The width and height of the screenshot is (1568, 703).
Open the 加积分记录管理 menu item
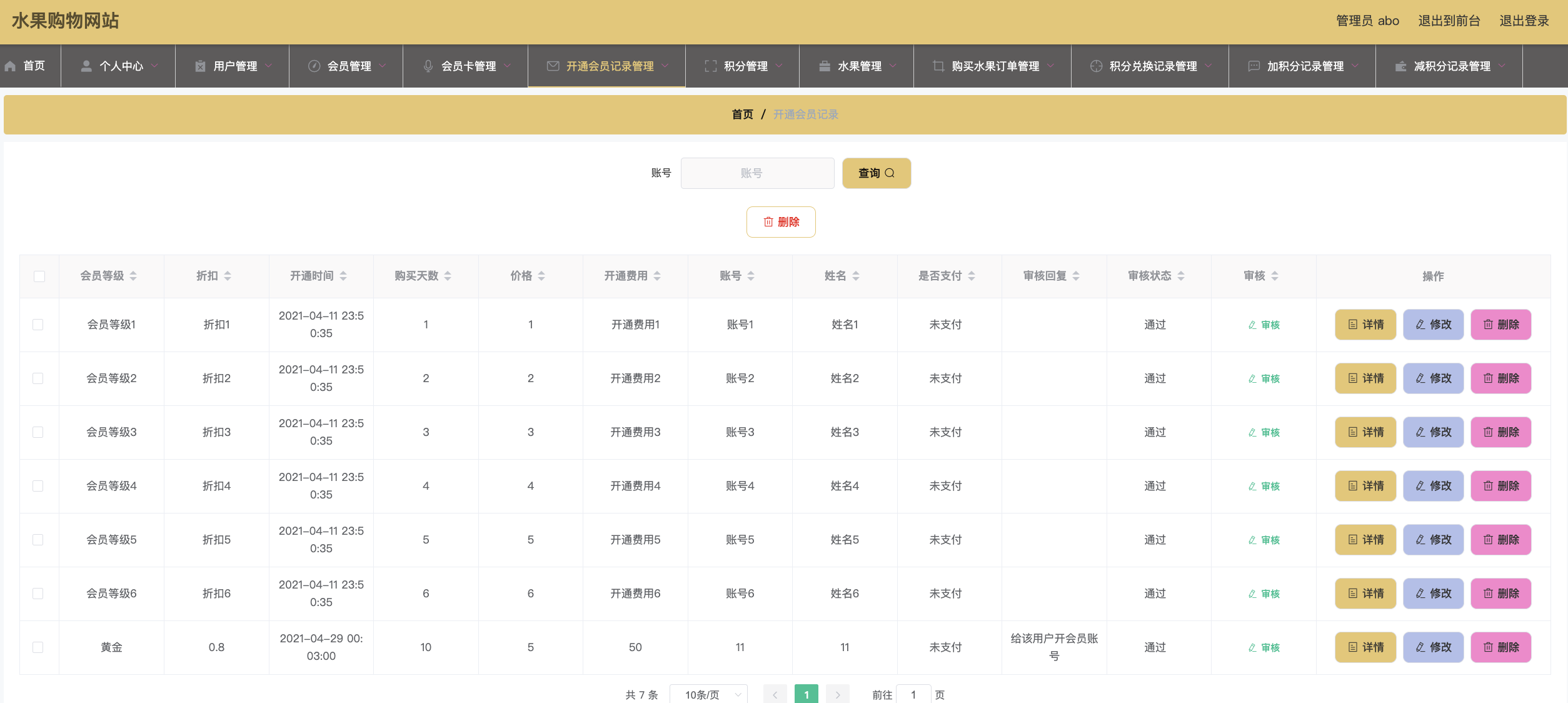1302,66
